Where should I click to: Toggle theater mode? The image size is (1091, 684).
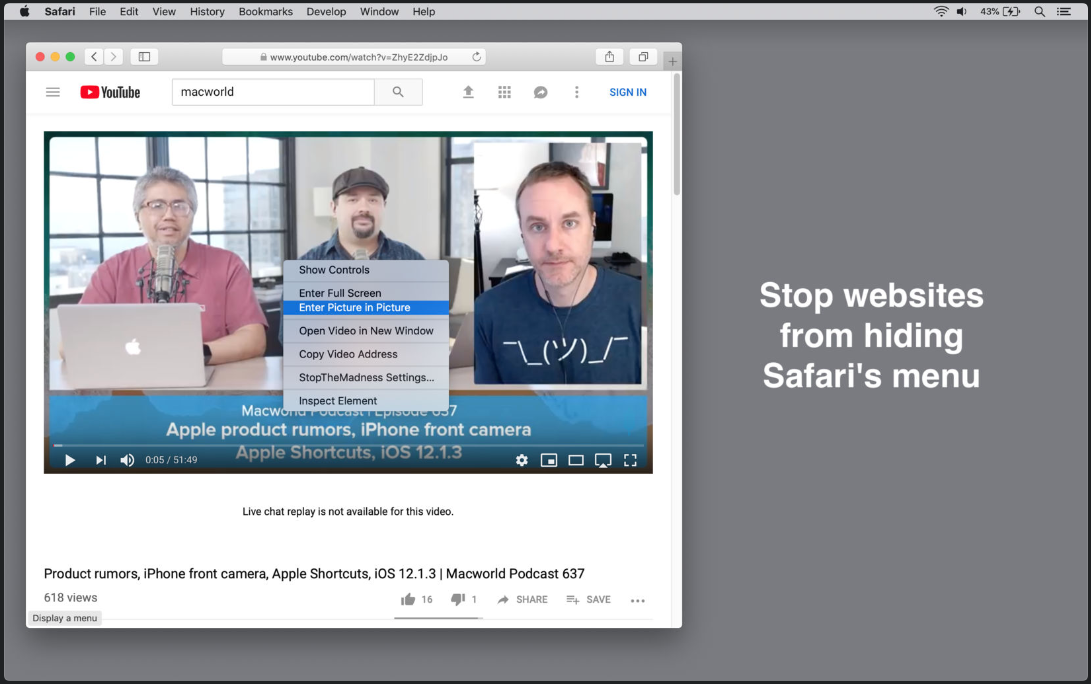tap(576, 460)
